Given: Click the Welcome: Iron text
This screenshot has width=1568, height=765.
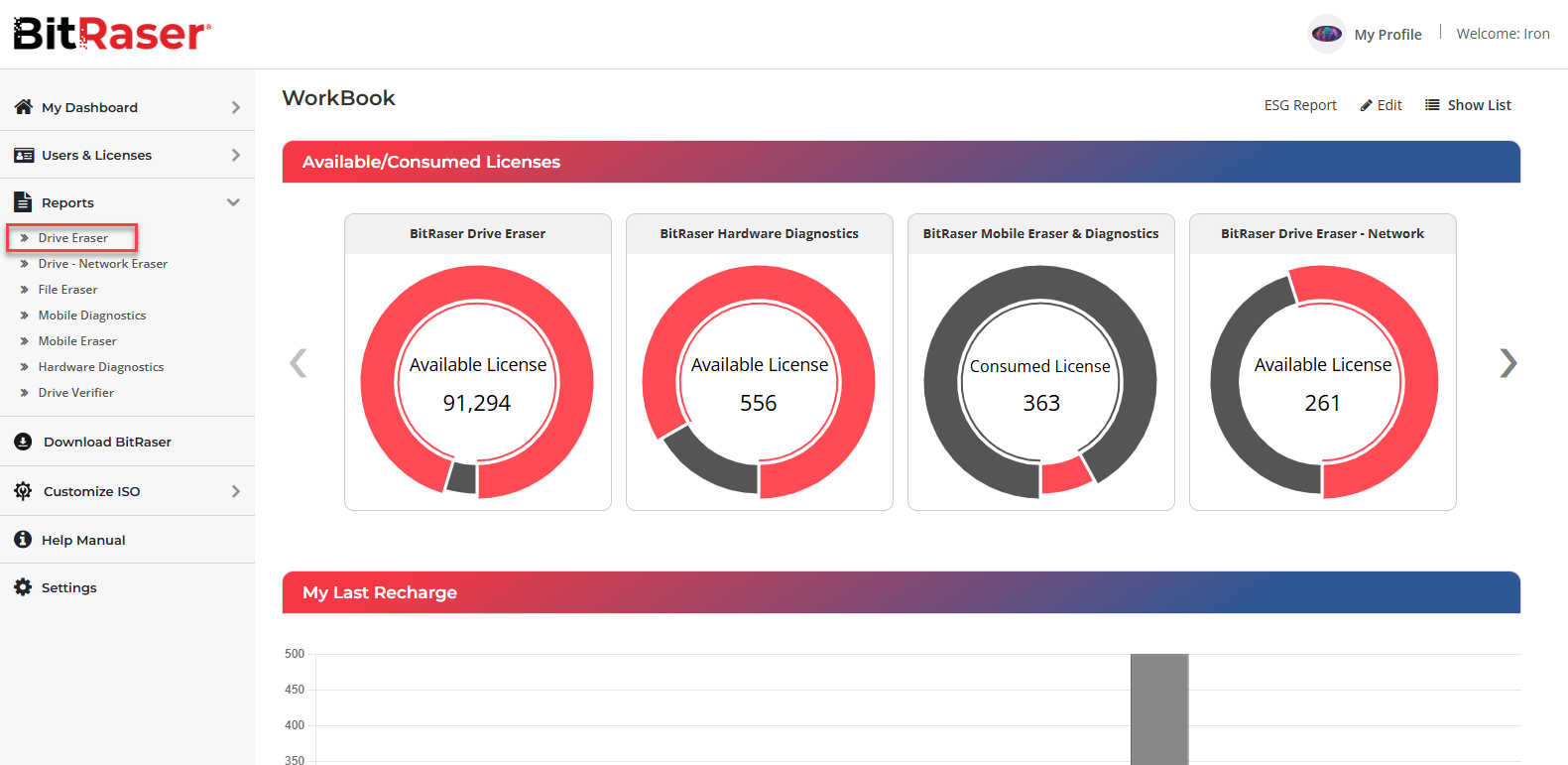Looking at the screenshot, I should [1503, 34].
